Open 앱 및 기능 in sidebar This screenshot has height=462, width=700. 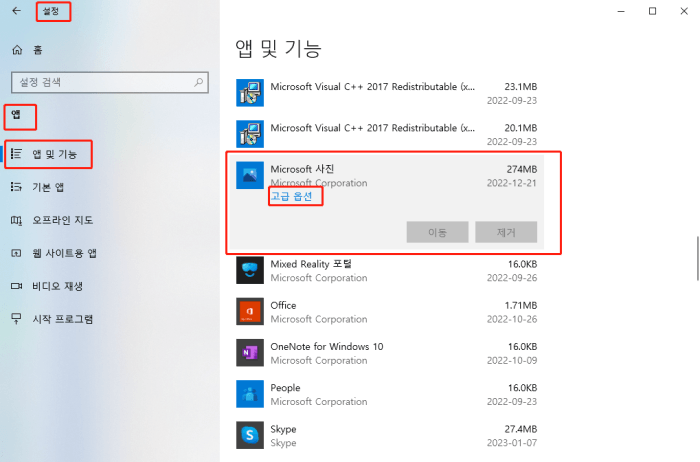point(54,154)
